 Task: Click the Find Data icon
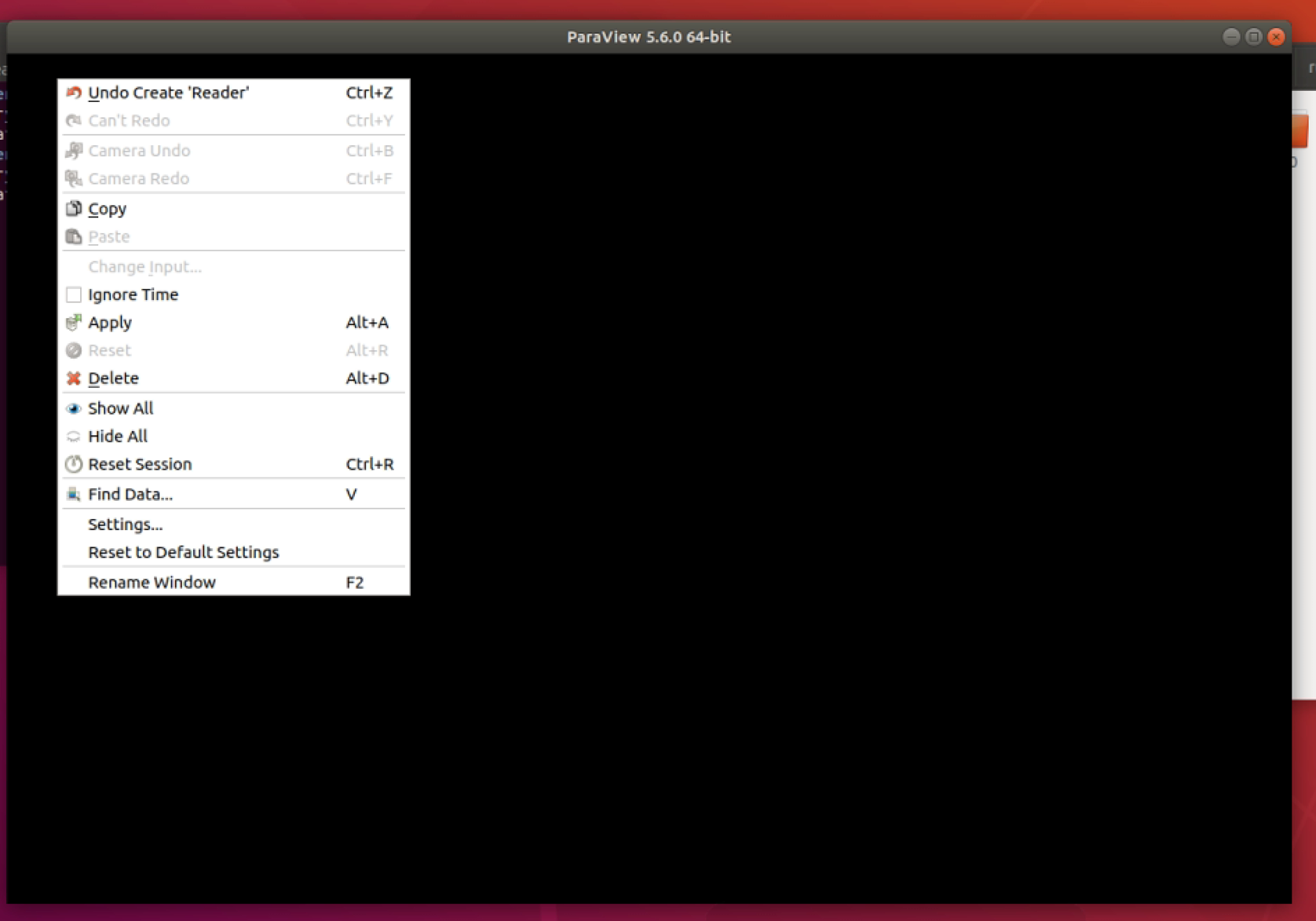click(74, 494)
